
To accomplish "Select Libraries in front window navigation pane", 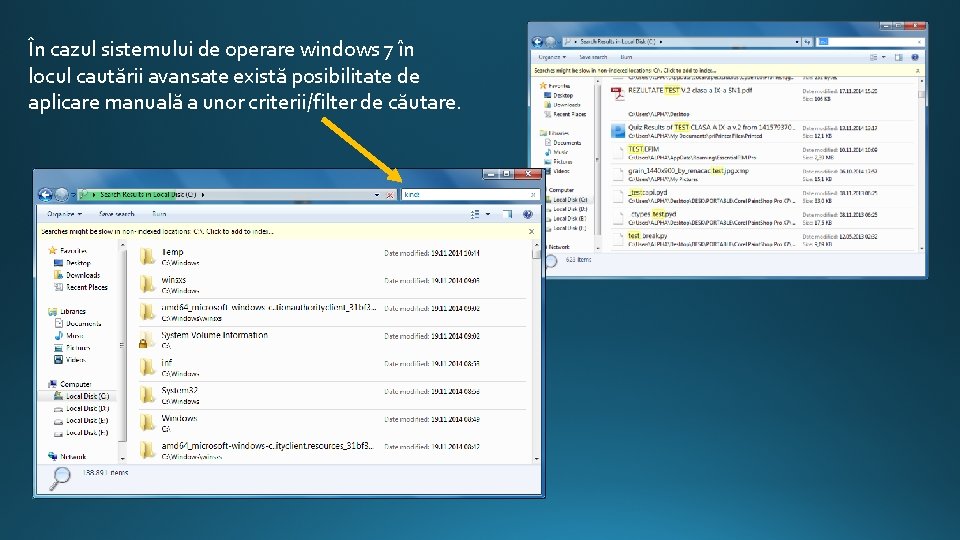I will point(72,311).
